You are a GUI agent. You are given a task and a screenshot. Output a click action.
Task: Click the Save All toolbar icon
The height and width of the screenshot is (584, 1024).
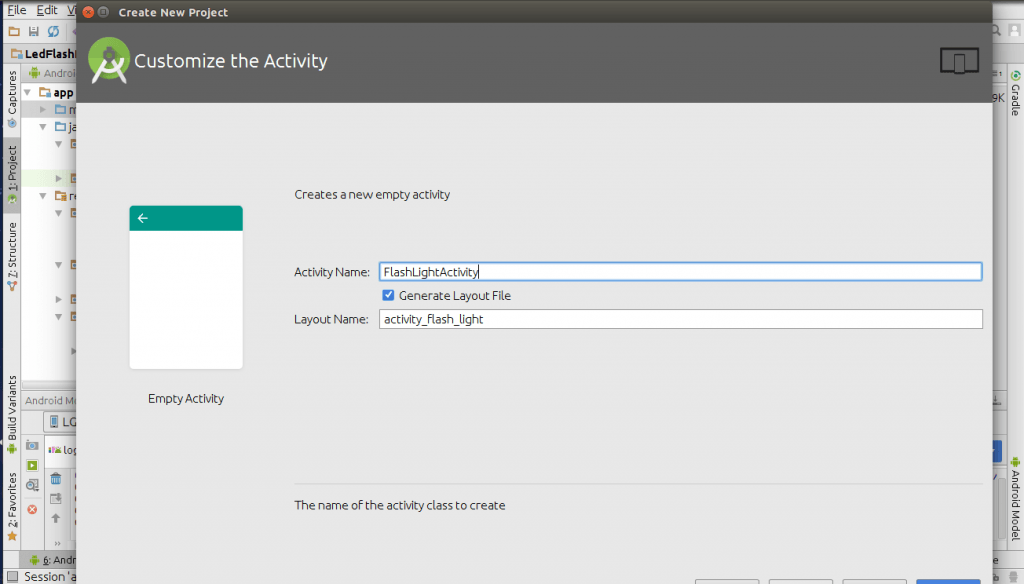click(x=33, y=31)
